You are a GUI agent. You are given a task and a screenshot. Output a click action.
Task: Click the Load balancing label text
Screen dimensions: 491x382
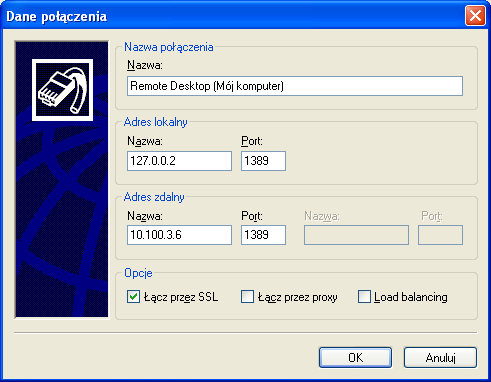411,297
